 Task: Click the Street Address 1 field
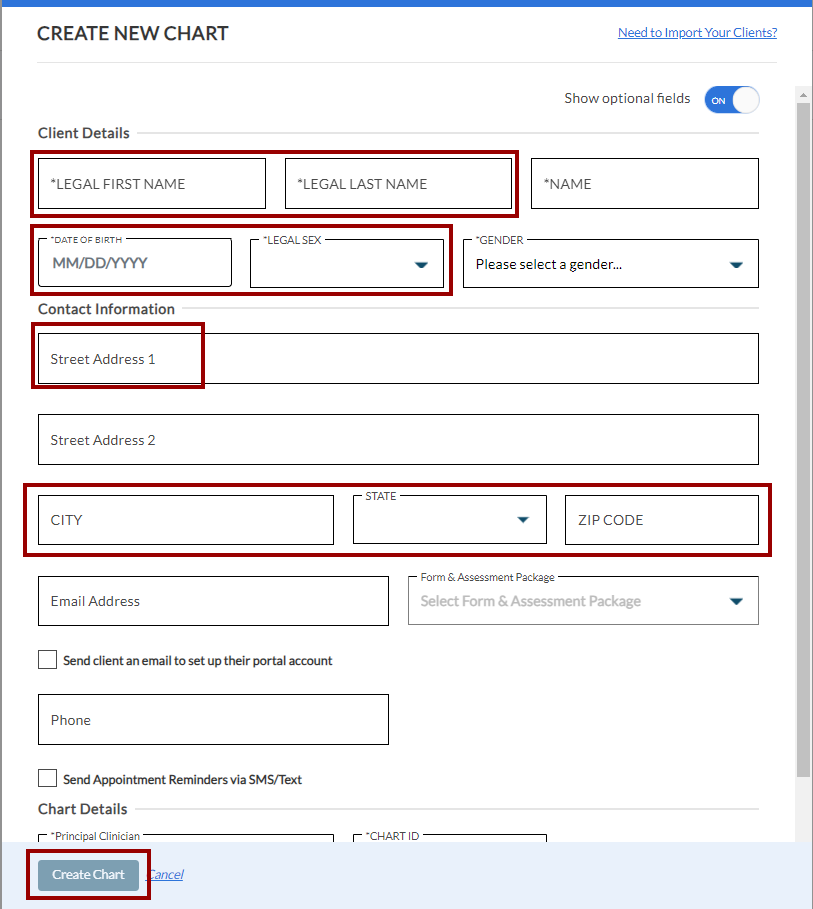(x=398, y=359)
